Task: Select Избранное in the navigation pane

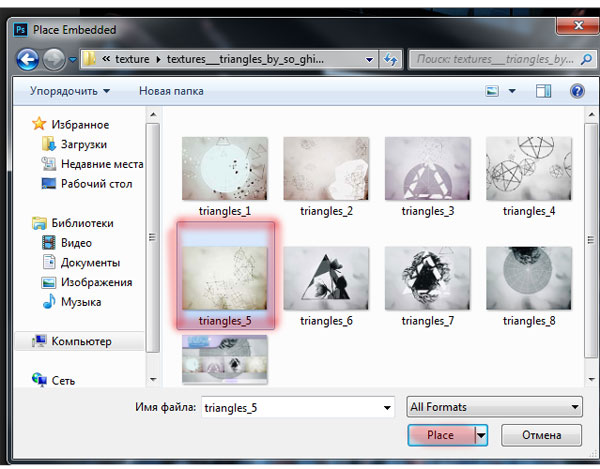Action: tap(80, 124)
